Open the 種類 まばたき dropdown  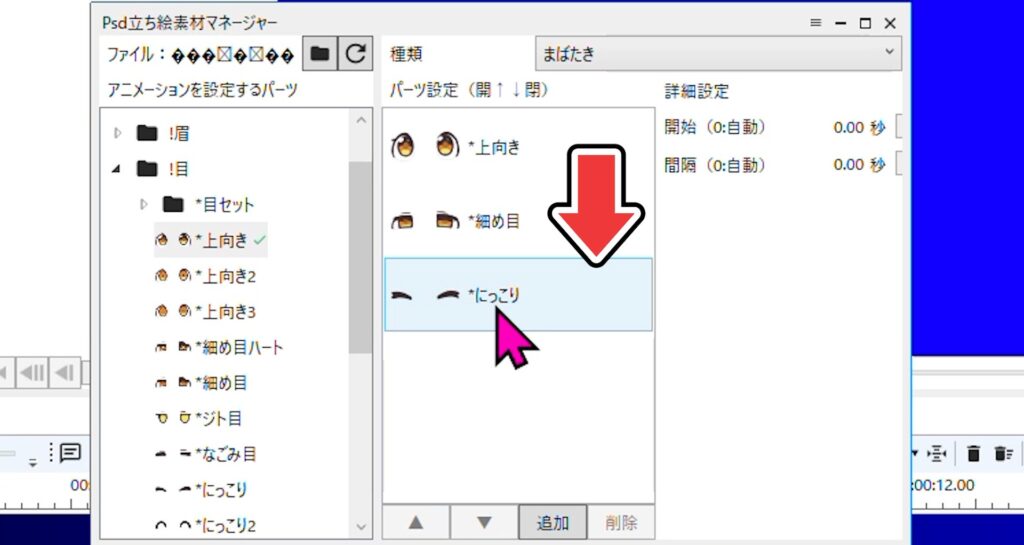point(717,54)
